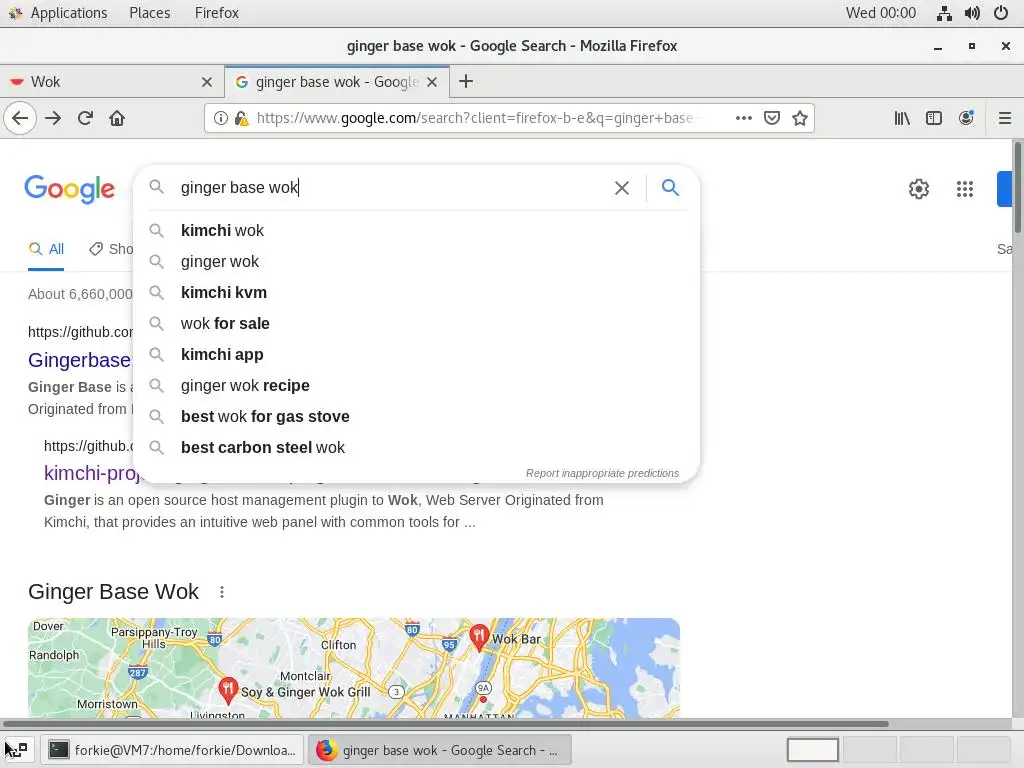Click the blue search magnifier button

pyautogui.click(x=670, y=188)
